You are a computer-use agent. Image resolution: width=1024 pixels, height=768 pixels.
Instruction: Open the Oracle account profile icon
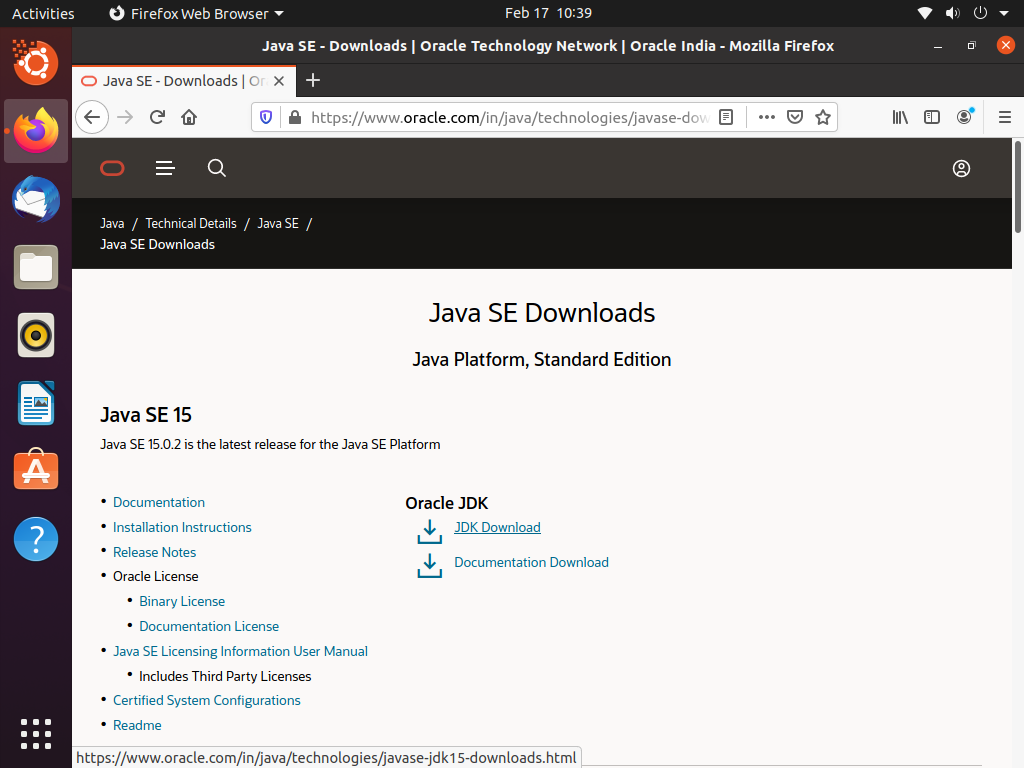tap(961, 168)
